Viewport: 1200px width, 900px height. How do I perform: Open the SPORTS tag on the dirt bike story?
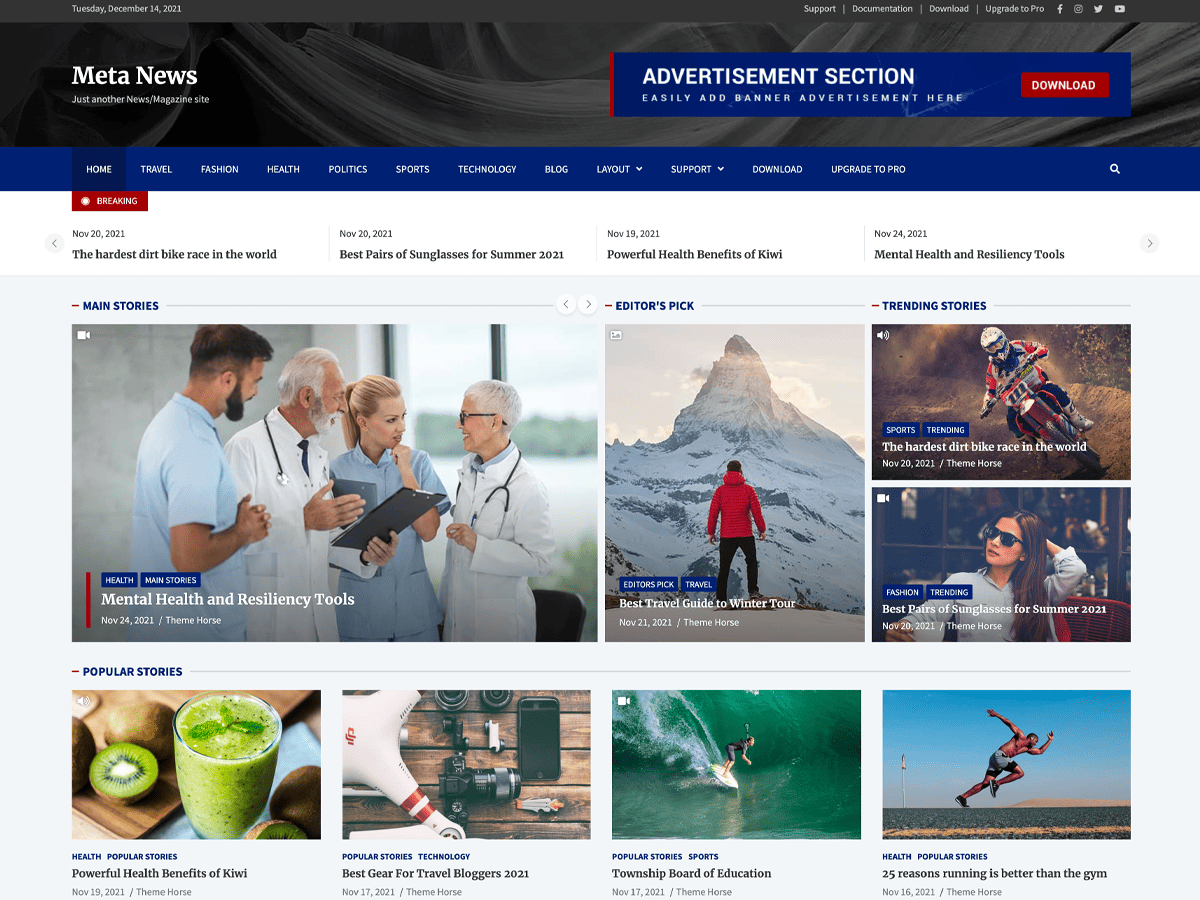tap(900, 429)
